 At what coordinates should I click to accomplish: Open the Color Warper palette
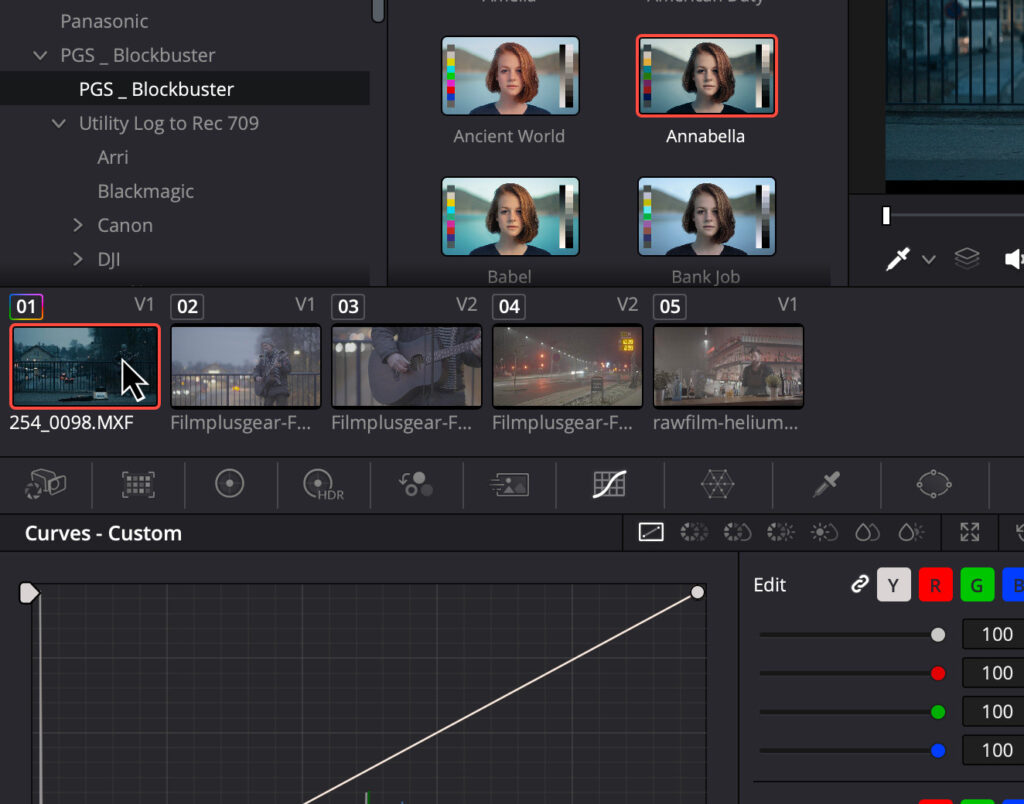coord(716,485)
